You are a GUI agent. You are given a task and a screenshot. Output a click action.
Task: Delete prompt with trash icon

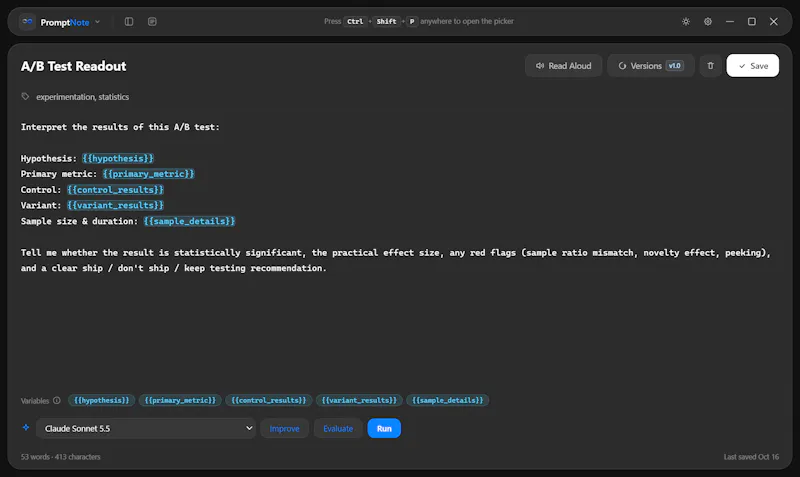[710, 66]
